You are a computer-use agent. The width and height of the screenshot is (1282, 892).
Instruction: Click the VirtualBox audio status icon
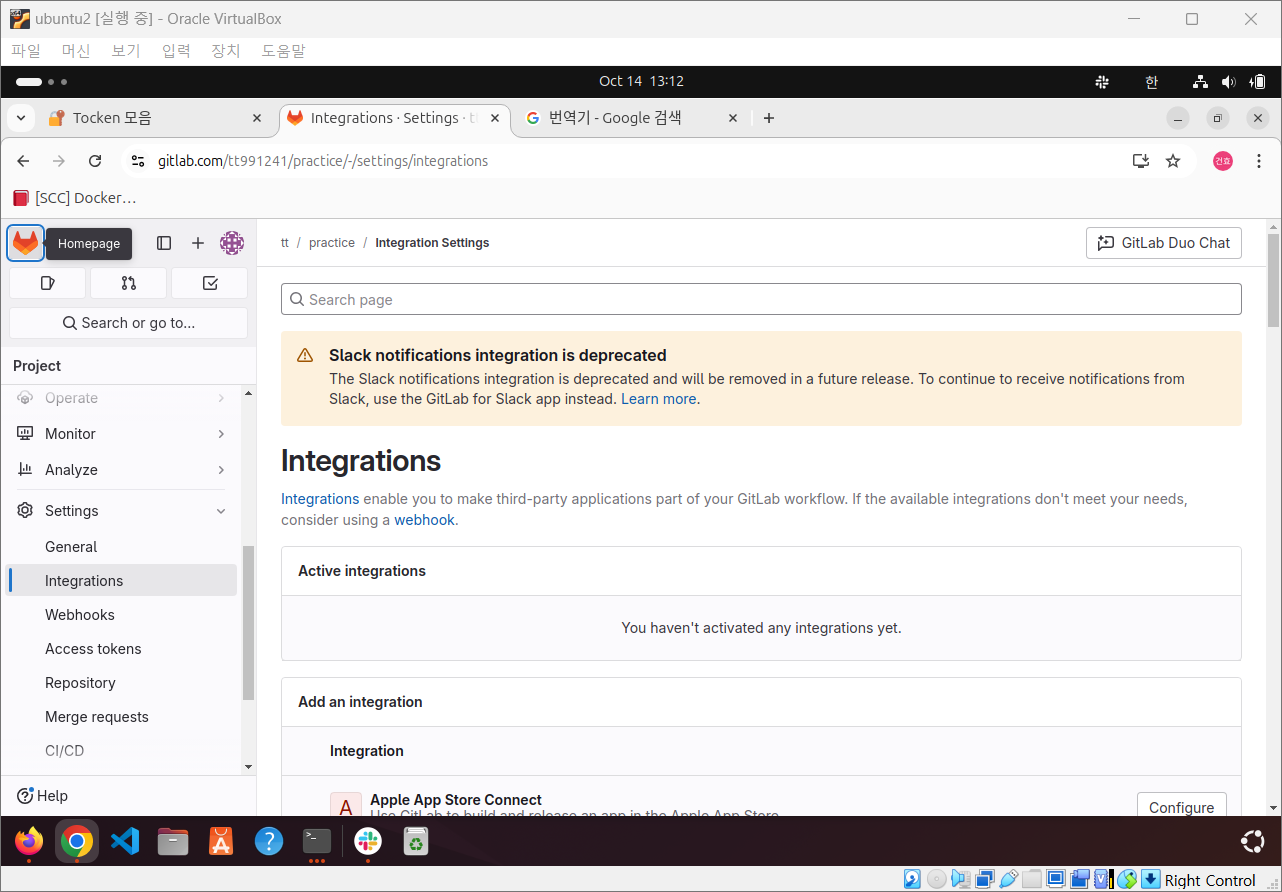(960, 880)
